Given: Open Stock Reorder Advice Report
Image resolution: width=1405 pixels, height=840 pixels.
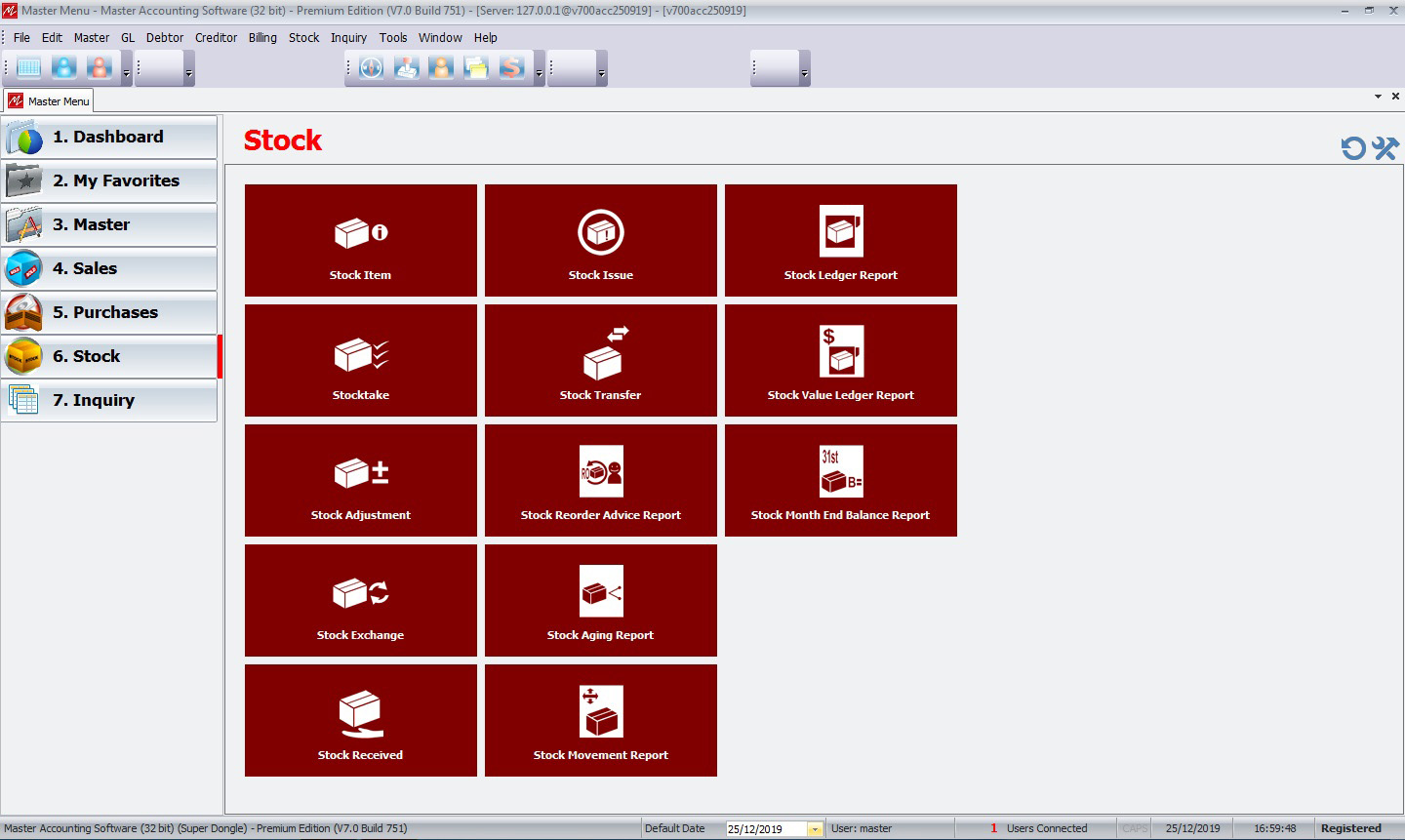Looking at the screenshot, I should (x=601, y=480).
